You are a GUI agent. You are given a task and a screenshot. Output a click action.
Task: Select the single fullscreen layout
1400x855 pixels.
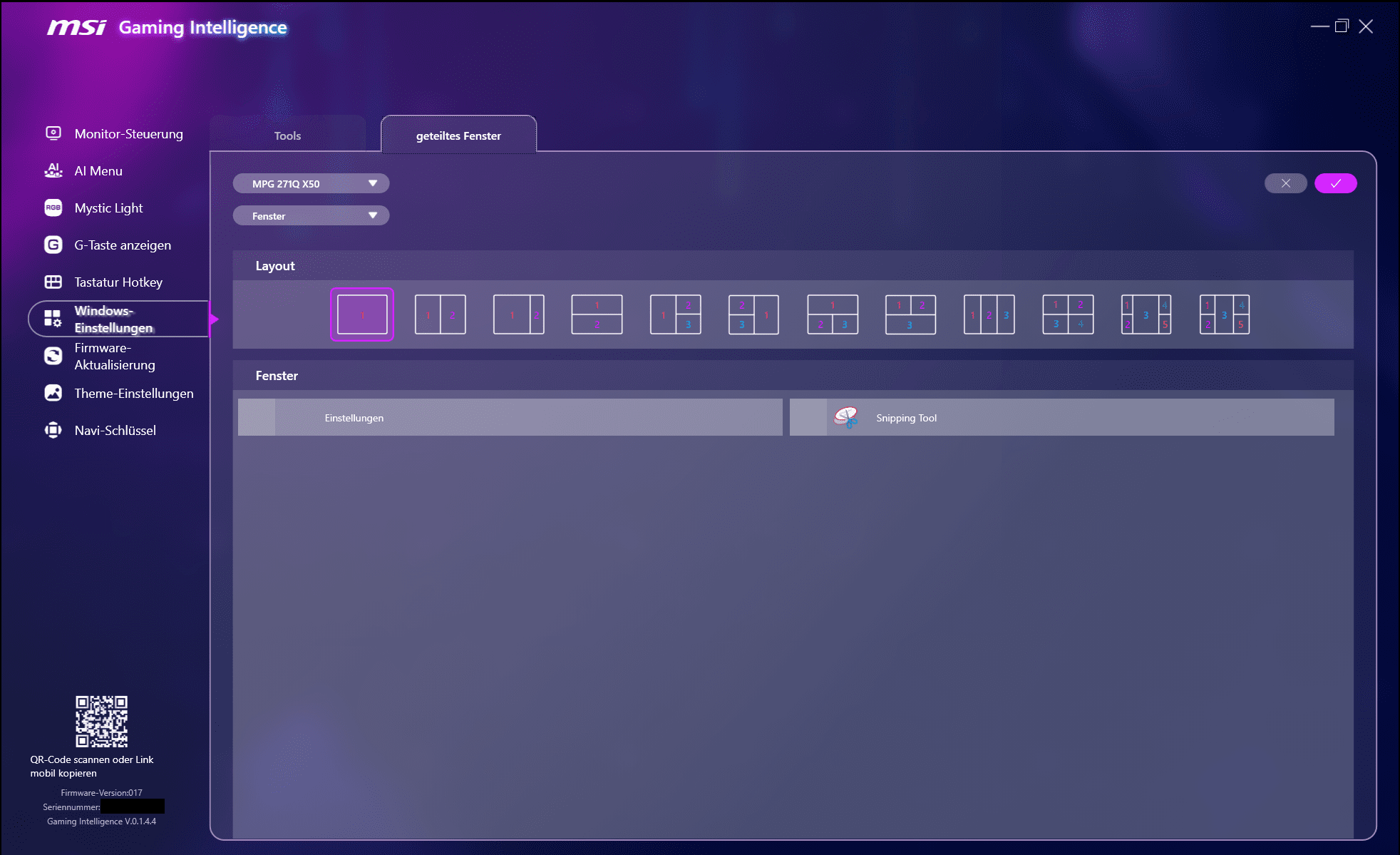(x=361, y=314)
